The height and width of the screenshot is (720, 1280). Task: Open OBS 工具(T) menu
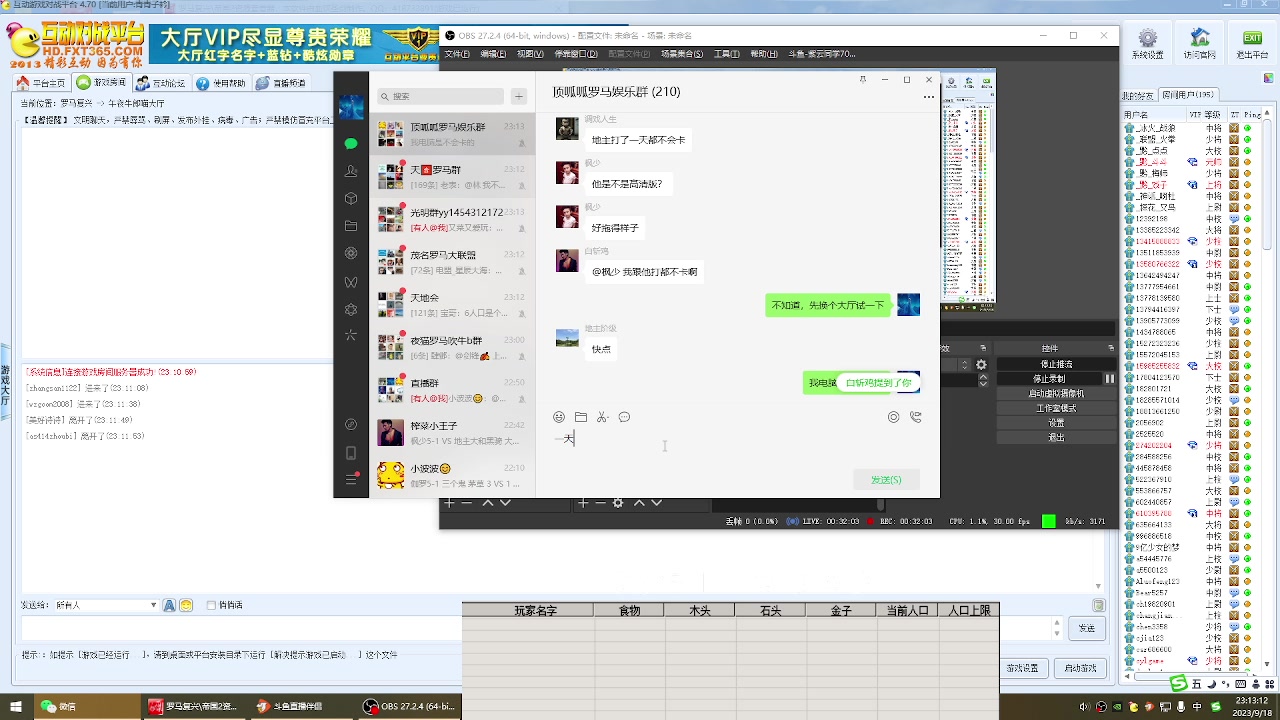click(726, 54)
